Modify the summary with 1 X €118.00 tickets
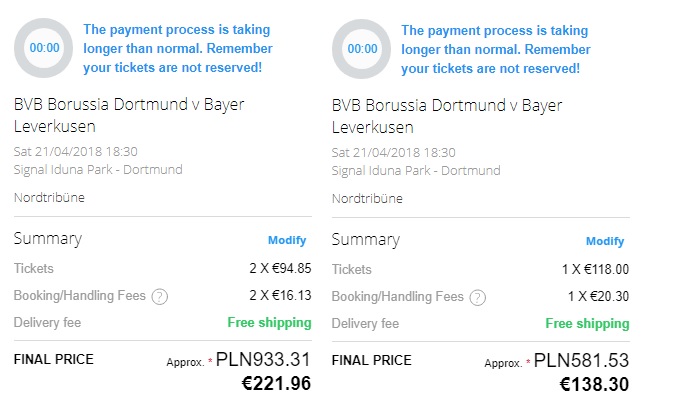Image resolution: width=694 pixels, height=406 pixels. point(605,241)
